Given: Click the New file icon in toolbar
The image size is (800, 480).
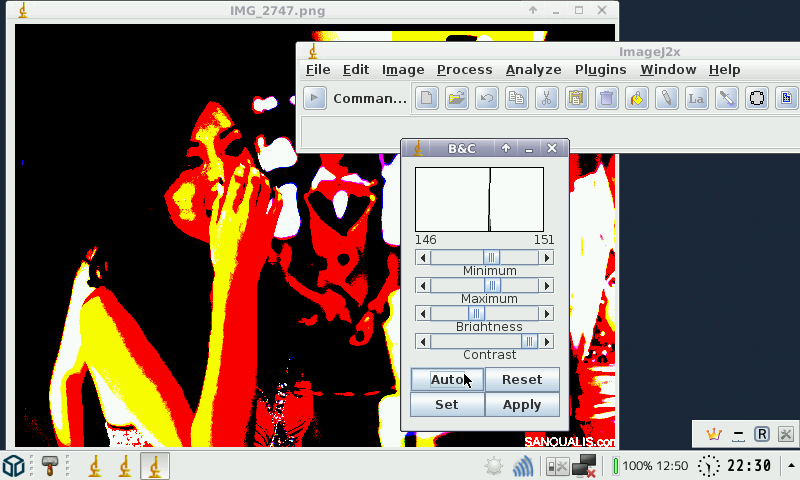Looking at the screenshot, I should (427, 98).
